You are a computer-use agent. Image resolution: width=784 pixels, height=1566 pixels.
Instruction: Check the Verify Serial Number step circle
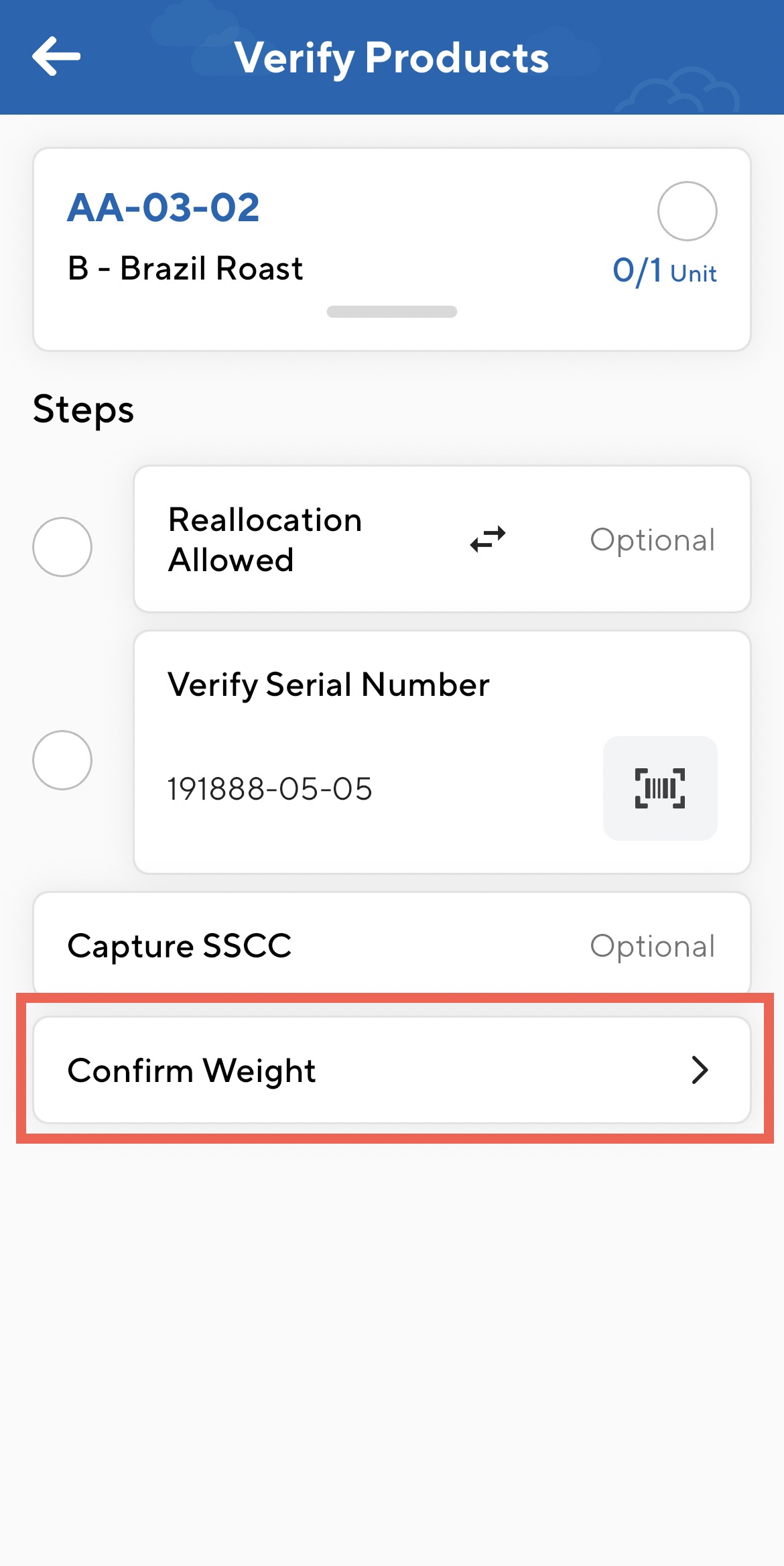[x=62, y=760]
